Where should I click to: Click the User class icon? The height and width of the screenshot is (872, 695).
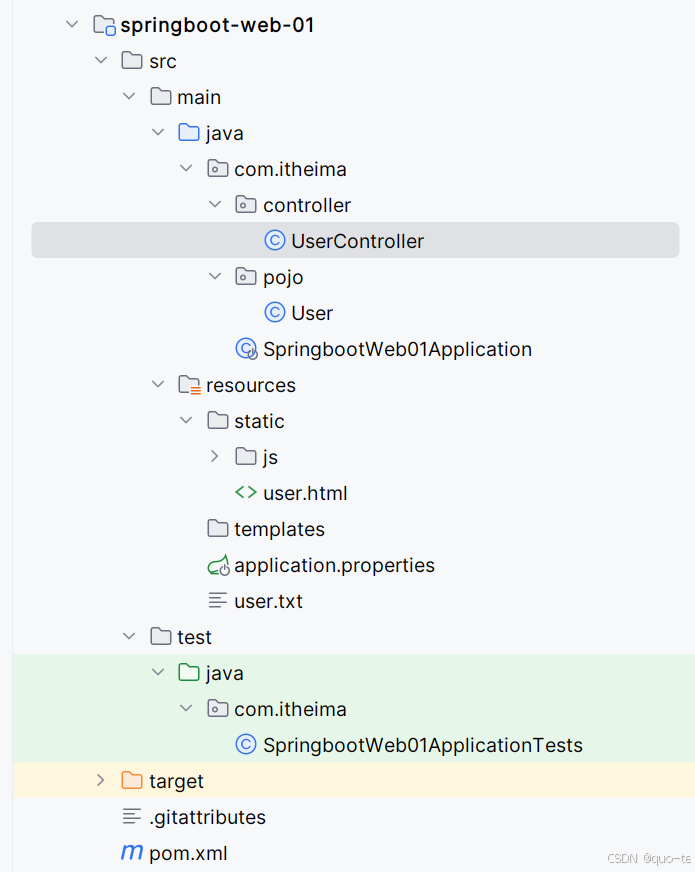[275, 313]
